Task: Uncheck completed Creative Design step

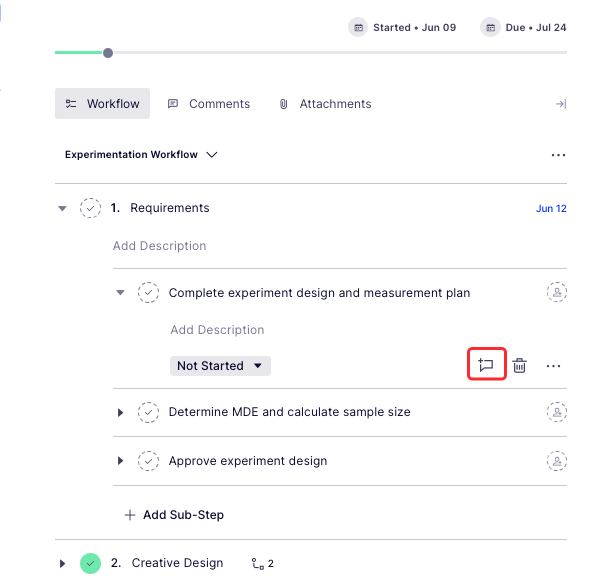Action: (90, 563)
